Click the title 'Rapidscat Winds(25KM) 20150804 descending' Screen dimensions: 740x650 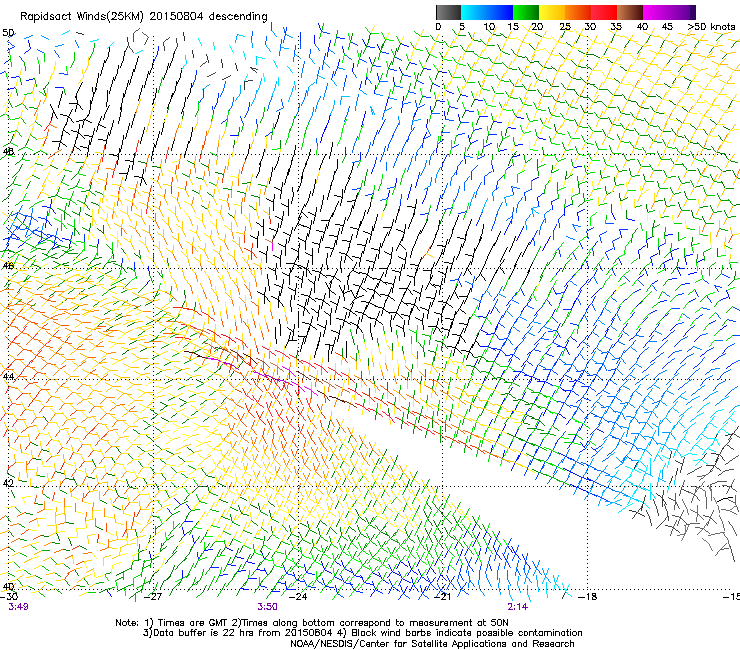143,17
